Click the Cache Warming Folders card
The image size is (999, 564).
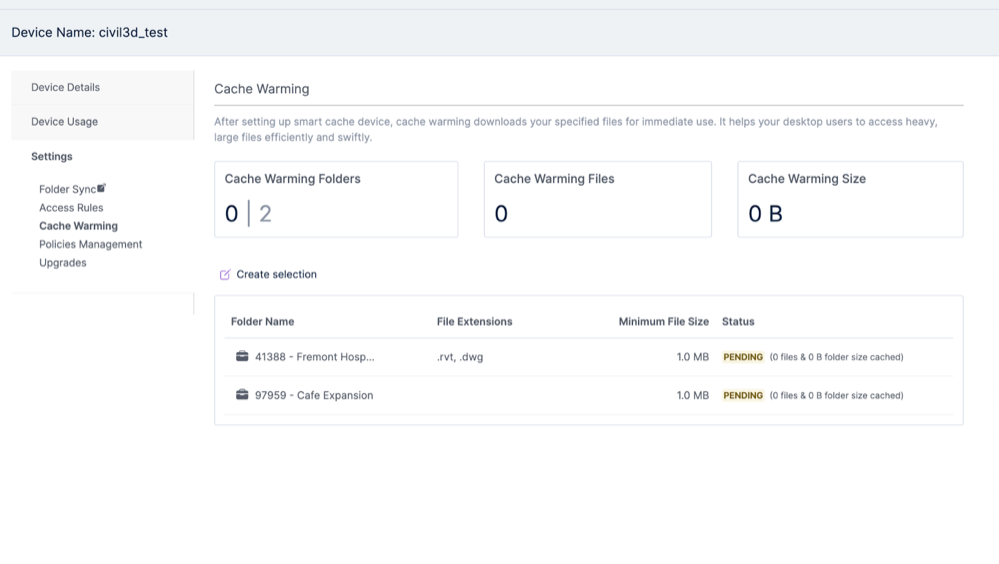coord(336,199)
